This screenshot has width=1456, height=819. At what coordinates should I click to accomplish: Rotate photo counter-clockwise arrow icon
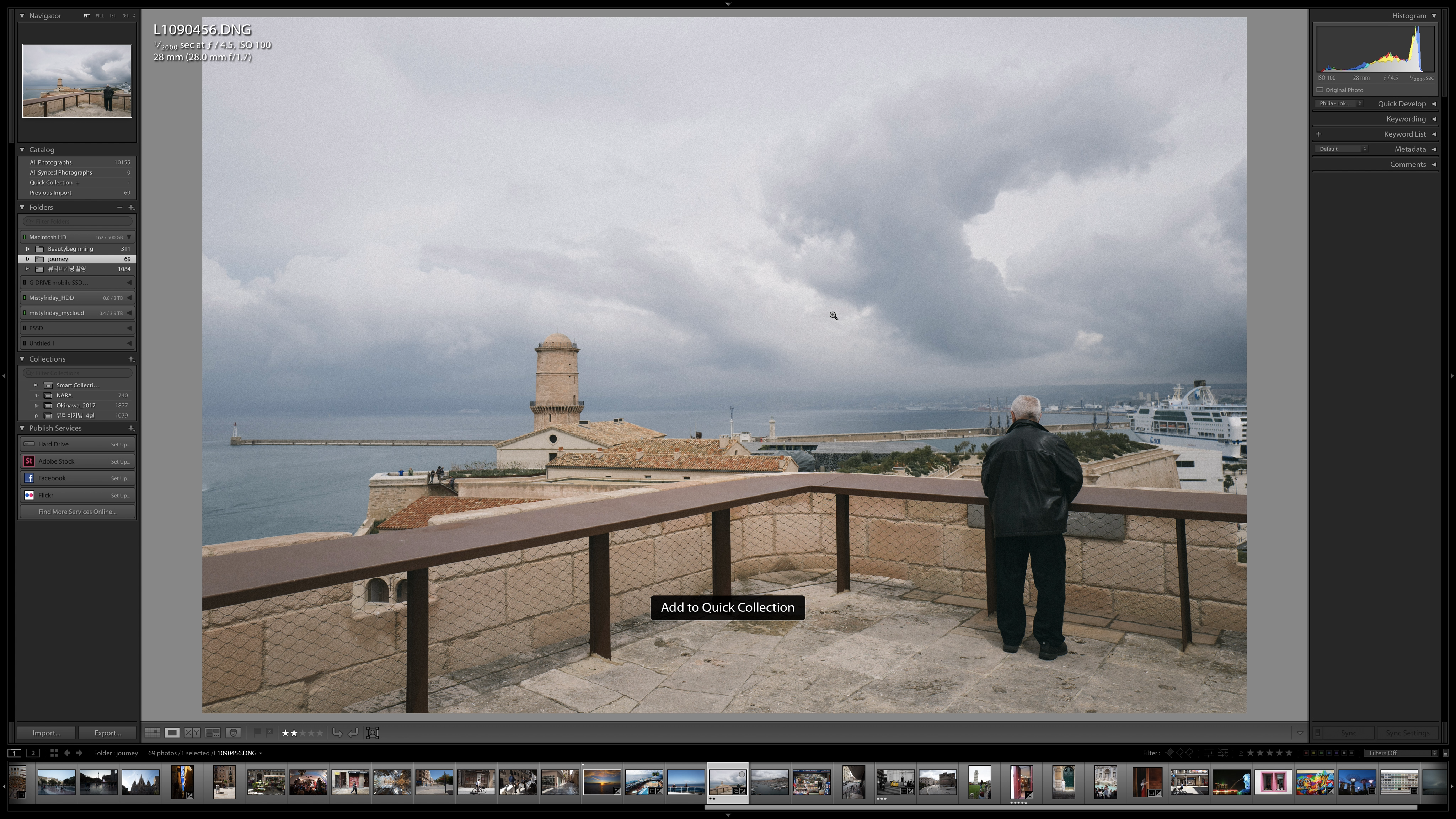[337, 733]
